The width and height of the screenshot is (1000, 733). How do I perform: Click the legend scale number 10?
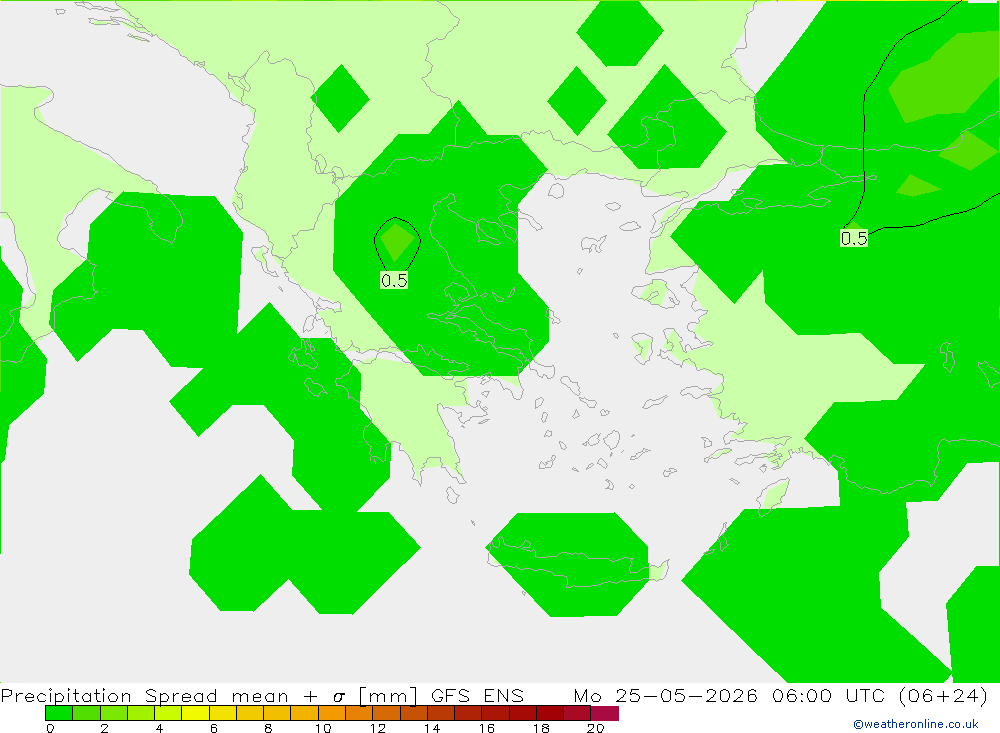pos(323,728)
